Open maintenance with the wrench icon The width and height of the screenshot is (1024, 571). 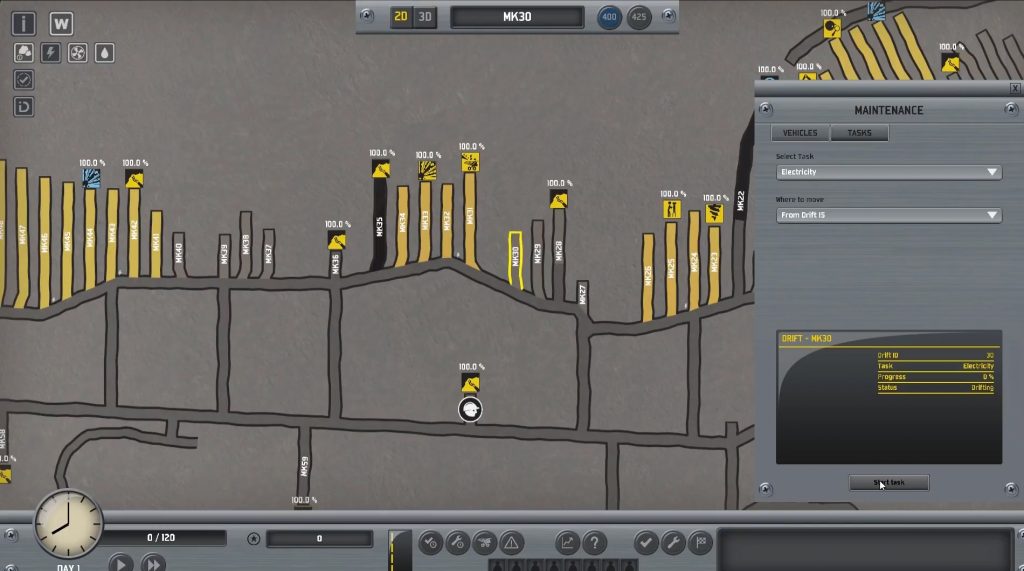(x=673, y=542)
